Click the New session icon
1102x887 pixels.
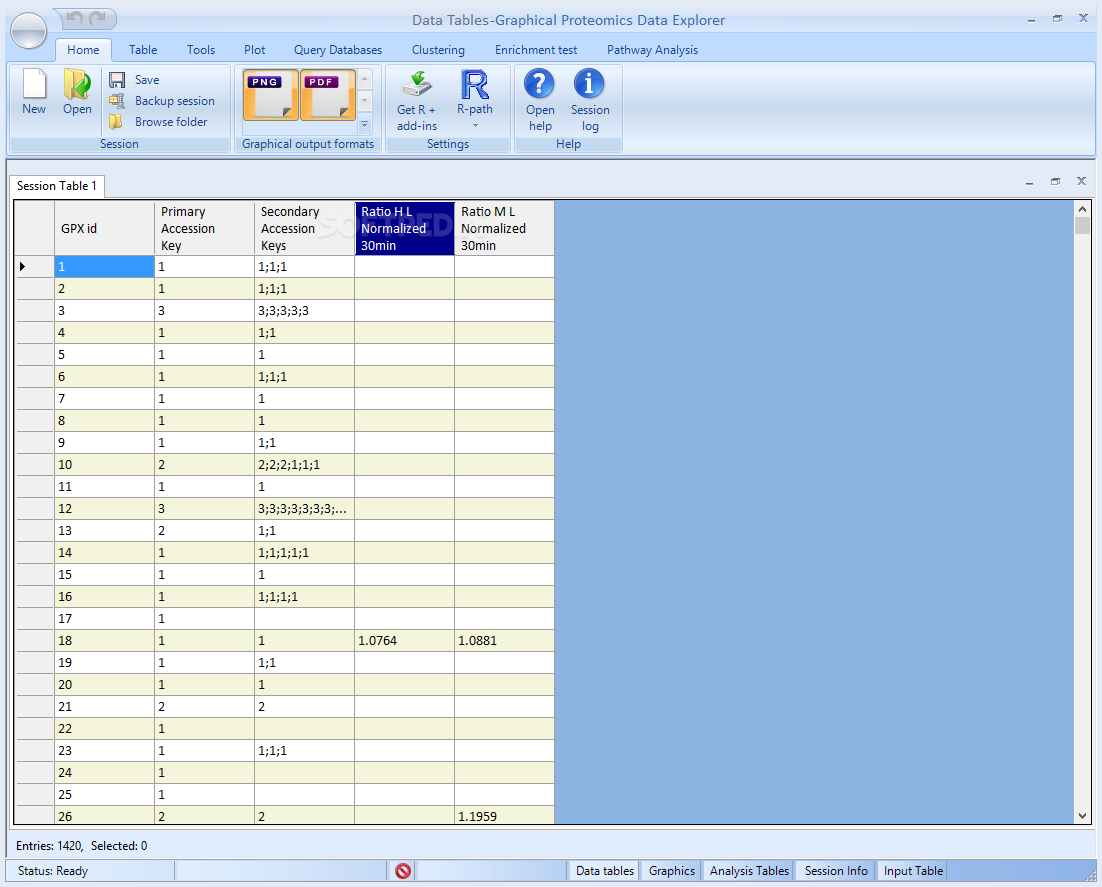click(34, 84)
